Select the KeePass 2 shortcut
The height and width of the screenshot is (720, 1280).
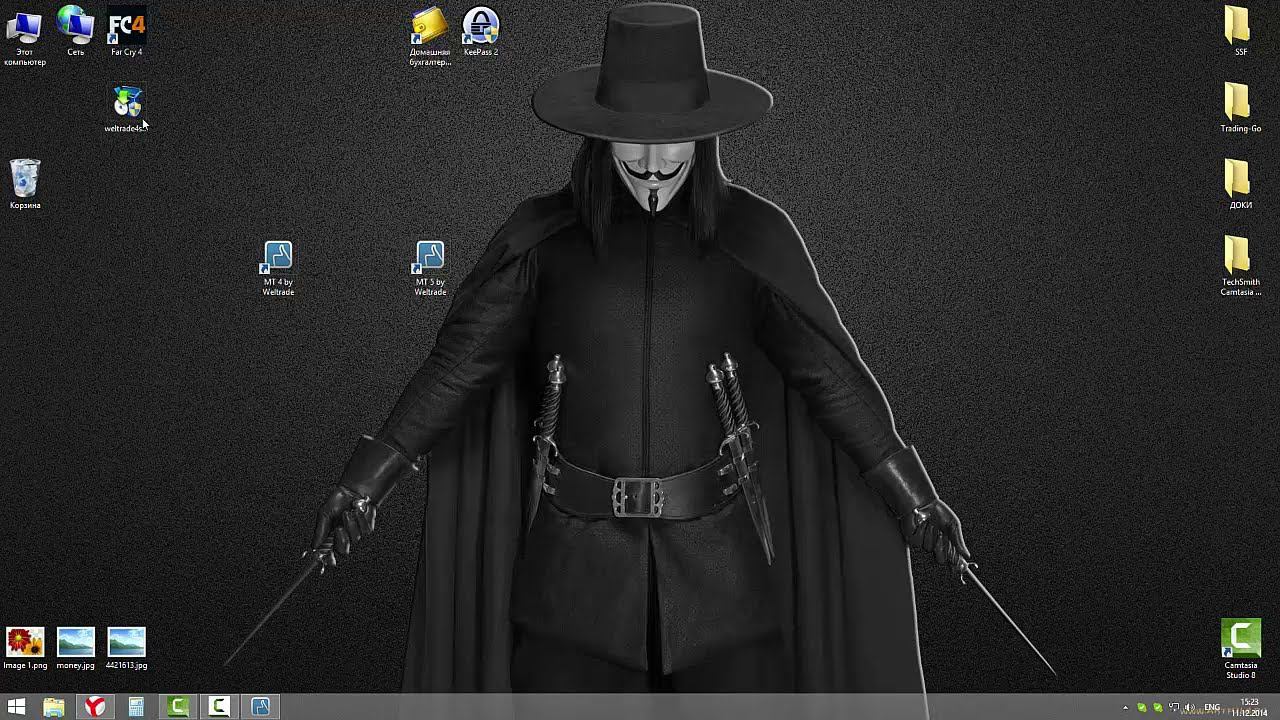tap(481, 31)
